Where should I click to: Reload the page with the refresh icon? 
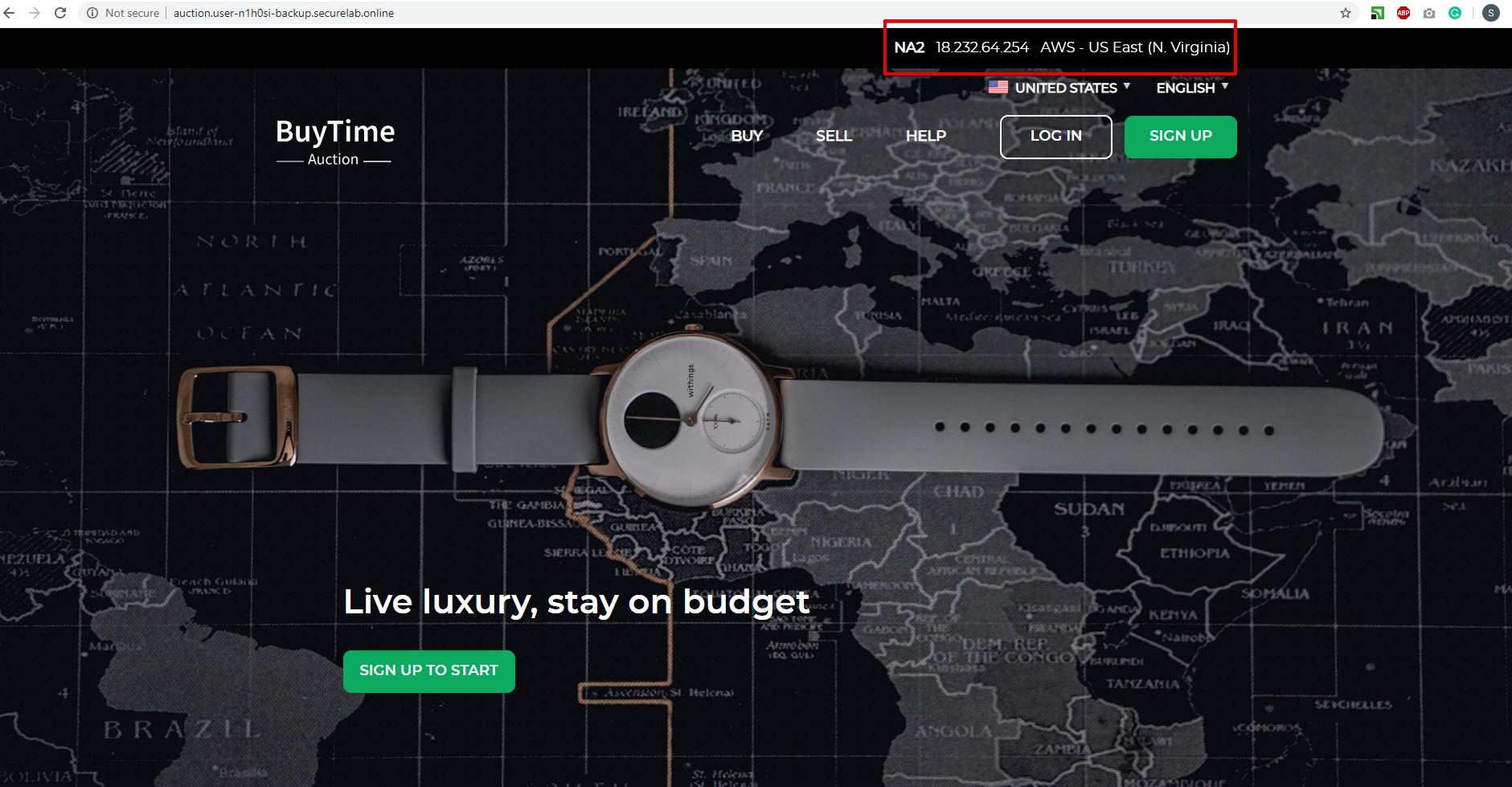(x=60, y=13)
